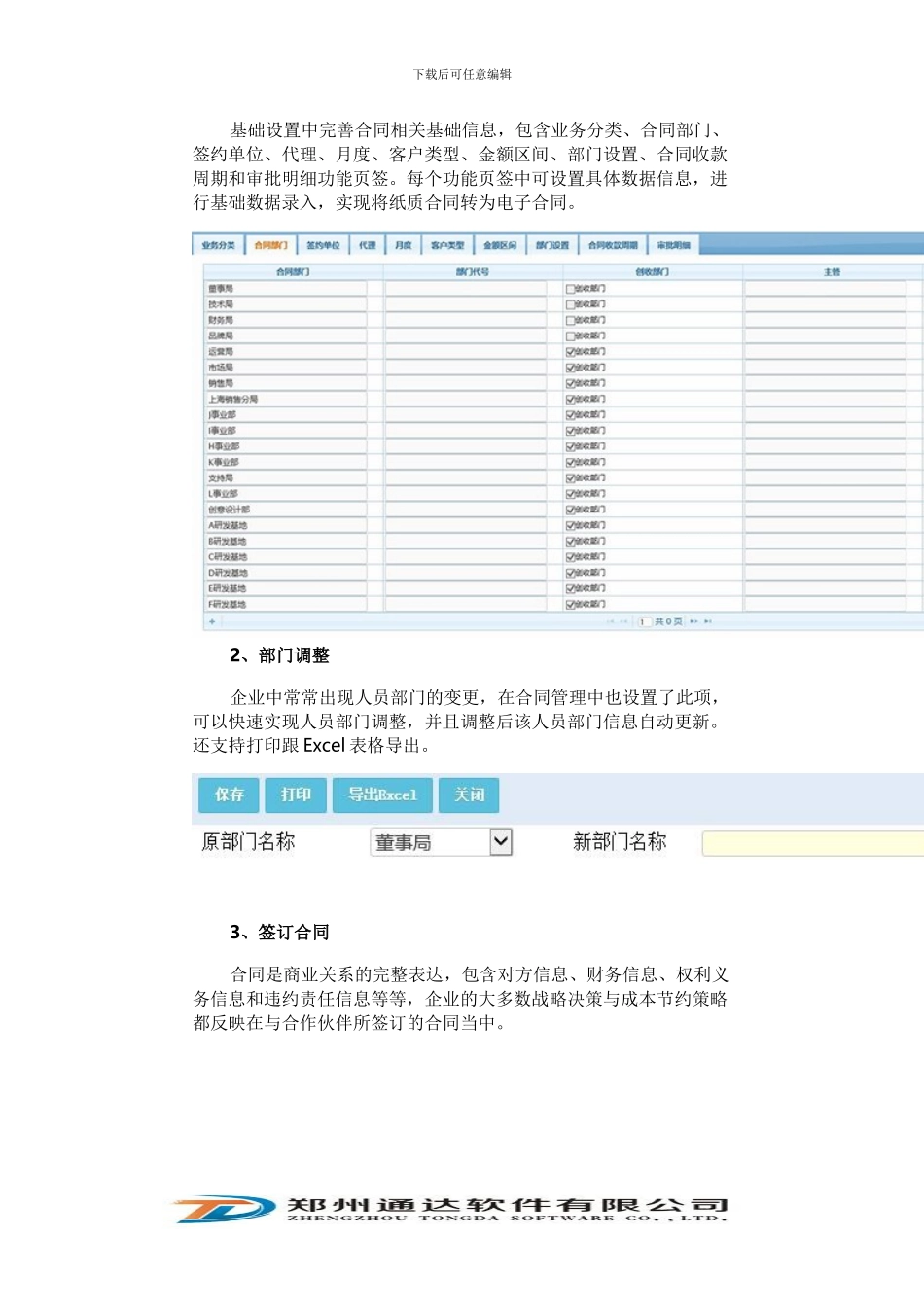The height and width of the screenshot is (1307, 924).
Task: Go to the first page with the pager icon
Action: coord(611,621)
